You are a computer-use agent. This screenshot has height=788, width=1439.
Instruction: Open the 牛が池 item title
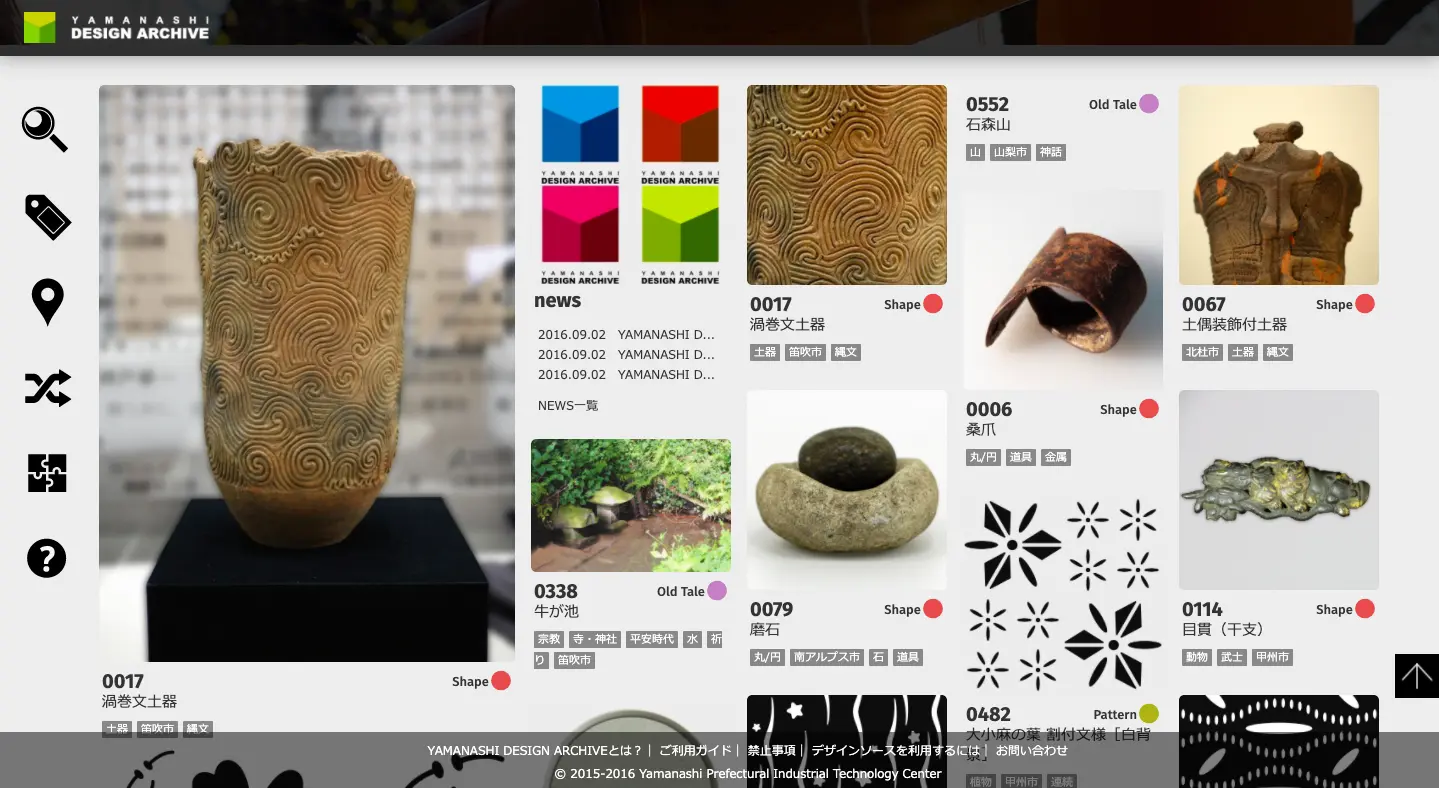(556, 611)
